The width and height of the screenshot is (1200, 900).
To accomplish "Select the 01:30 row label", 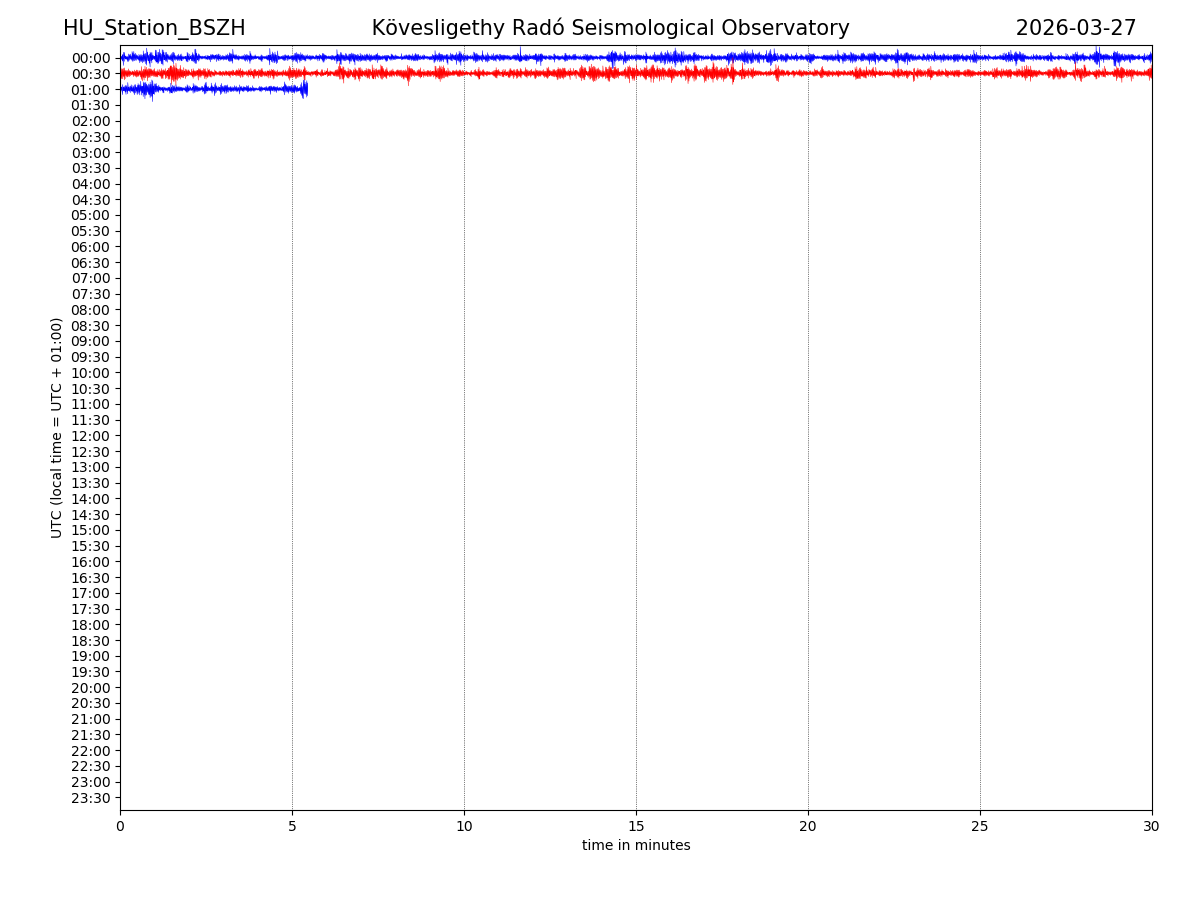I will (90, 105).
